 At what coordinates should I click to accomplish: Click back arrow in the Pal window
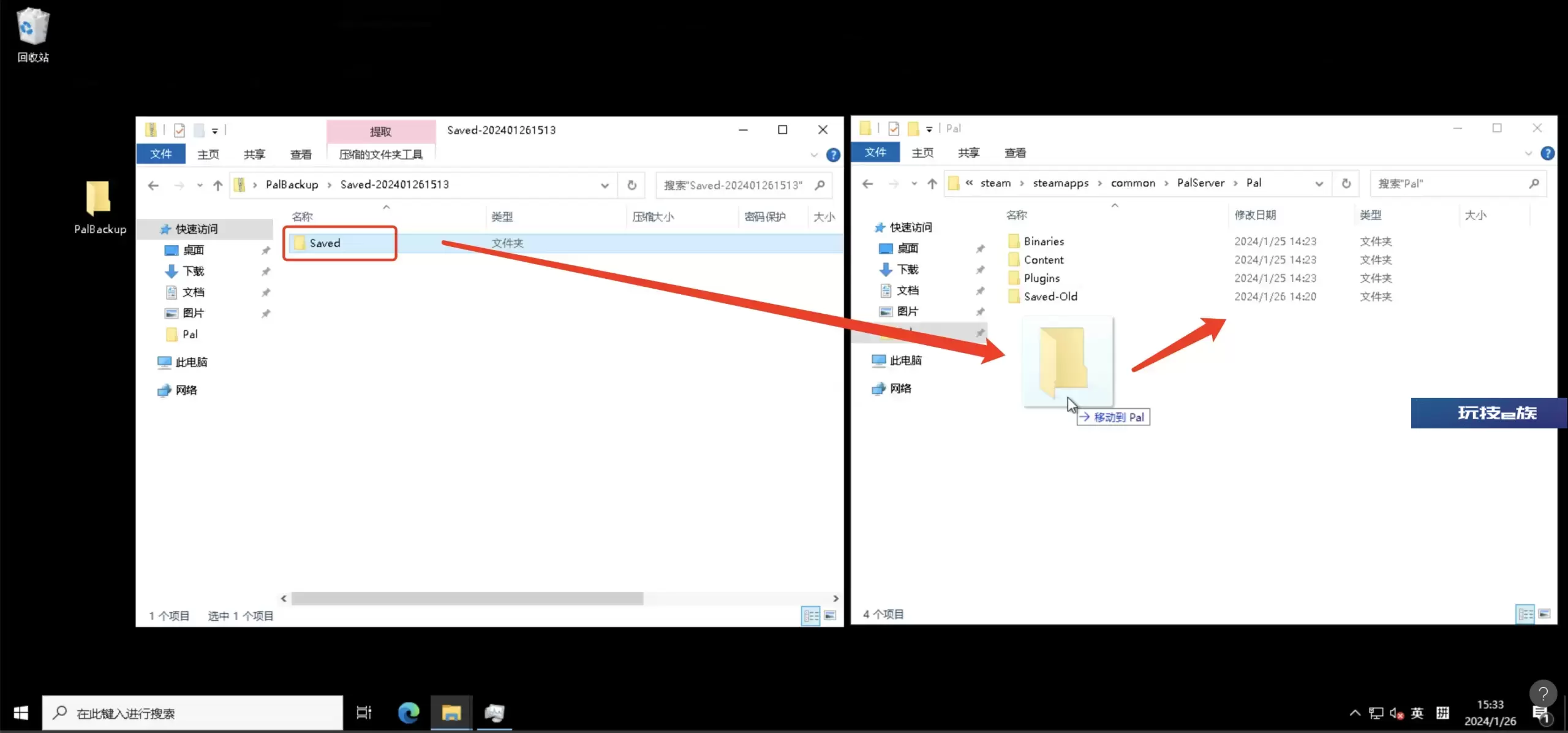tap(867, 183)
